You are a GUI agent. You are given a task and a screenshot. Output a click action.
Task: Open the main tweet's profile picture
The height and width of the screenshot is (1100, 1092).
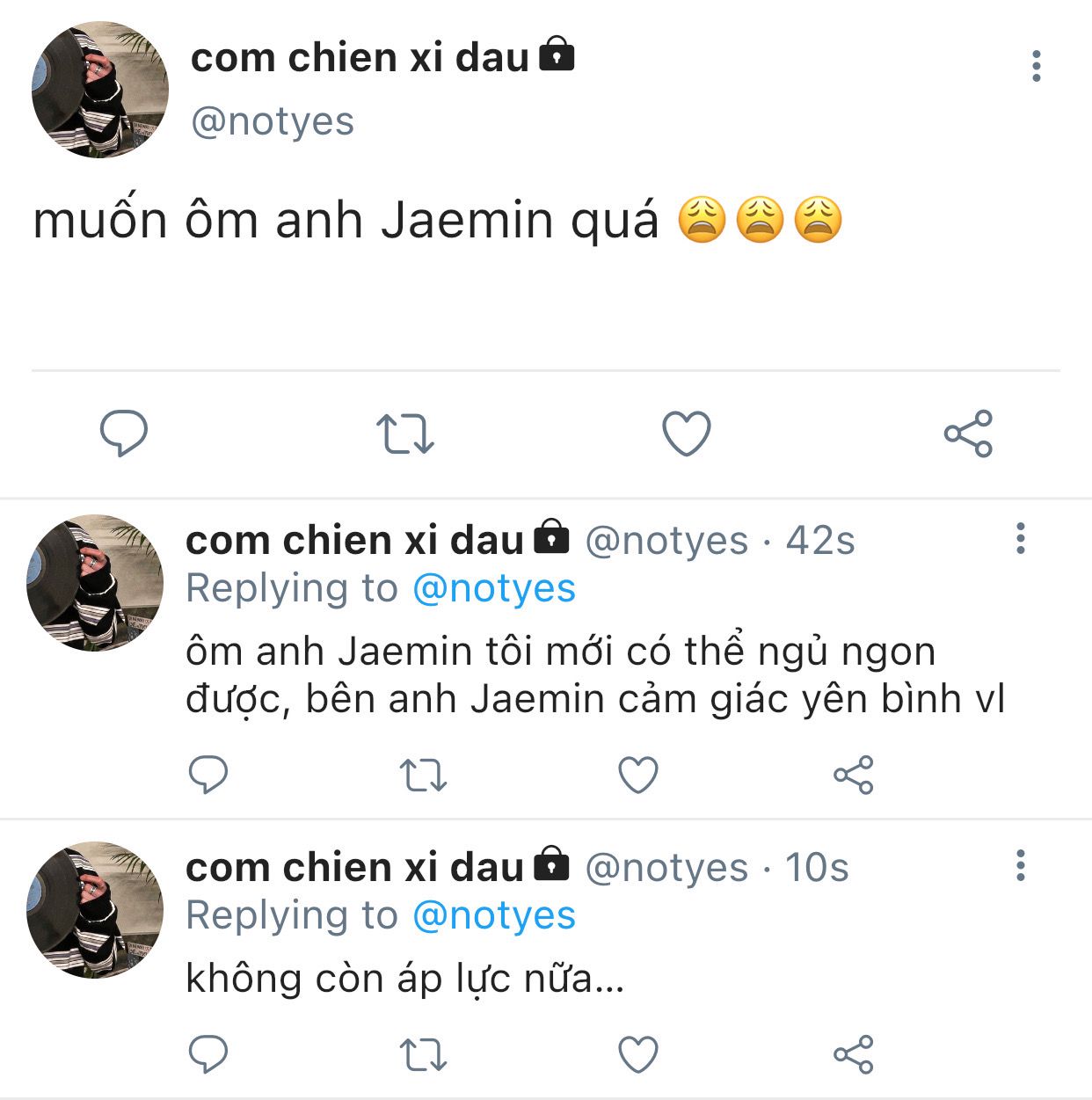99,90
